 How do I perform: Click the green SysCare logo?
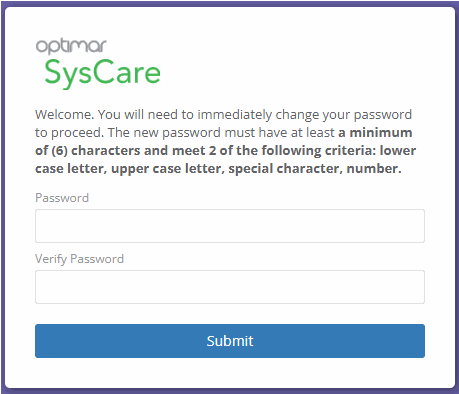coord(102,73)
